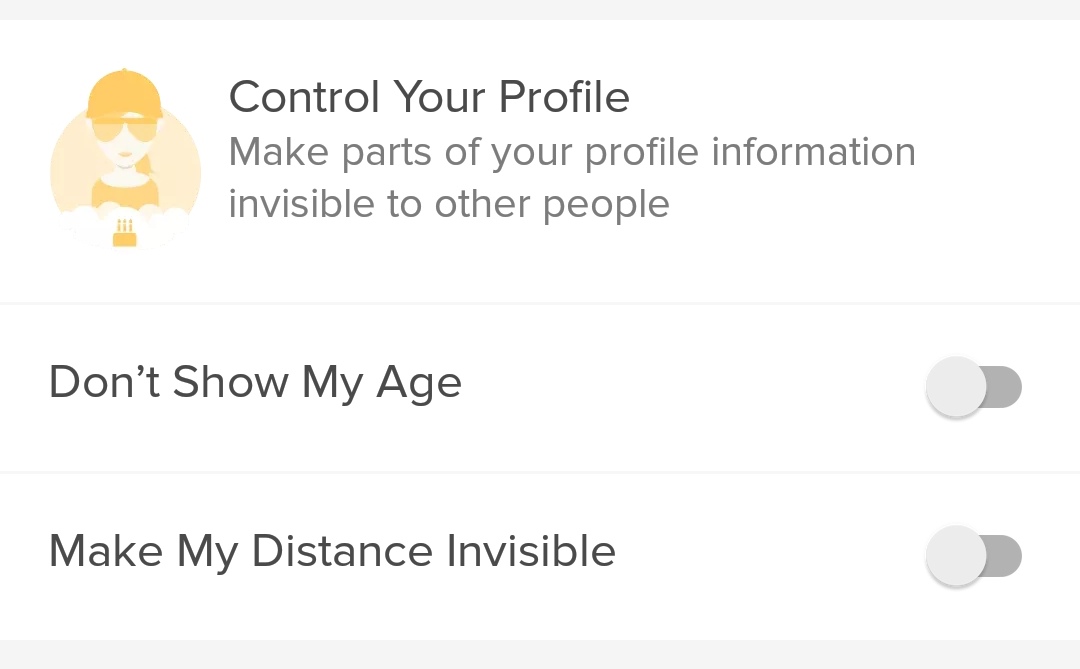Toggle the Don't Show My Age switch
Screen dimensions: 1080x669
tap(973, 387)
